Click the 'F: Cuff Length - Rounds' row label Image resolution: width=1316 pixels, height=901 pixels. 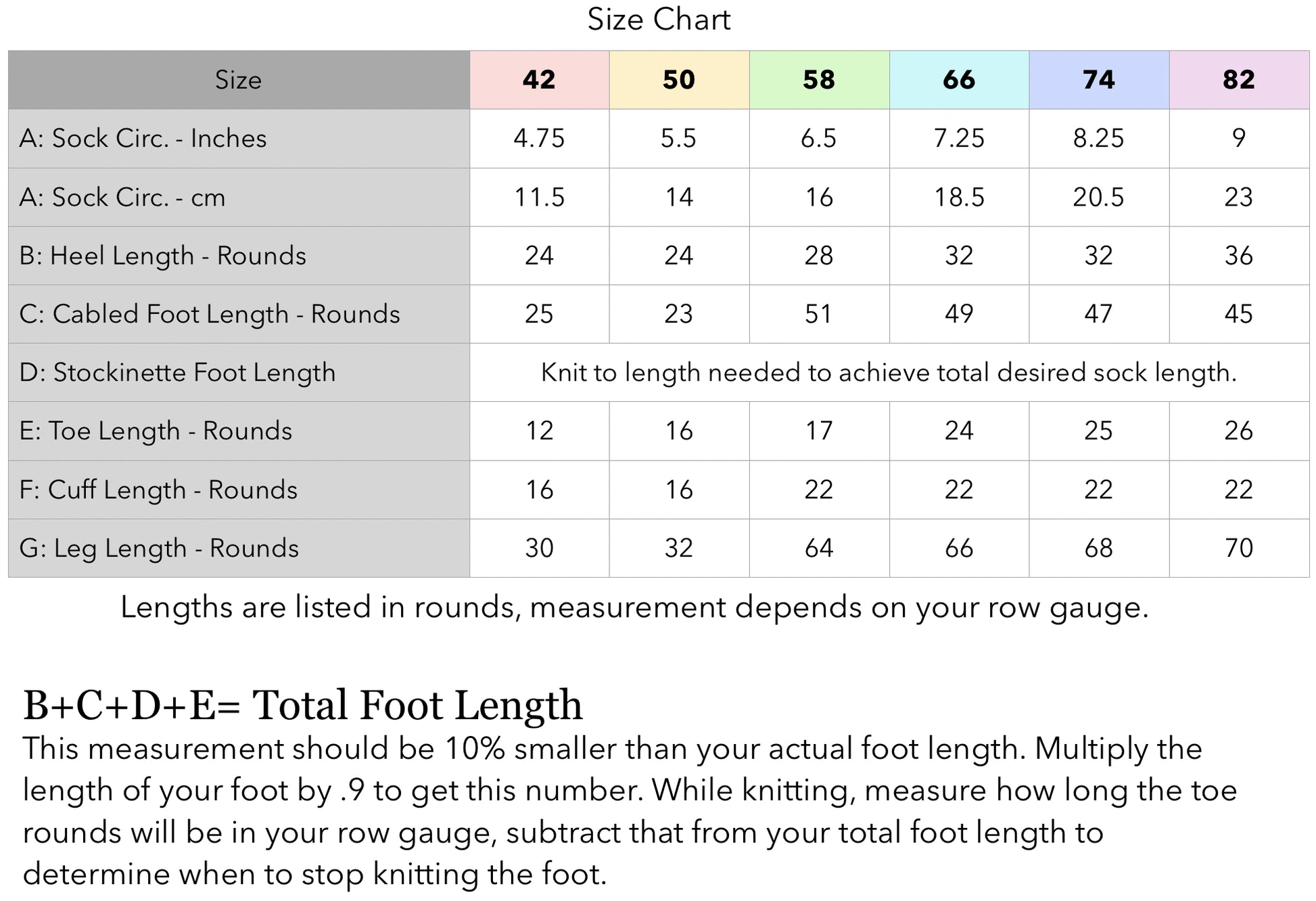158,490
